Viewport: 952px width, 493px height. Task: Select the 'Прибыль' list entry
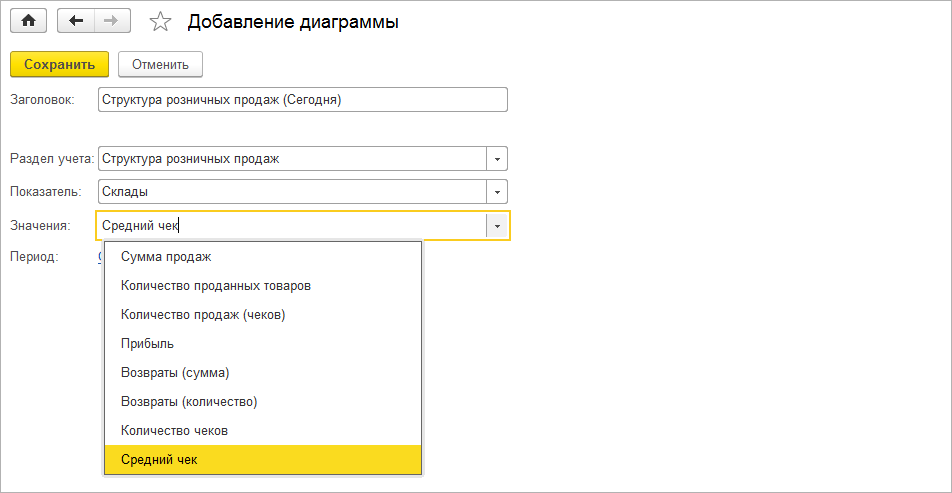[147, 344]
